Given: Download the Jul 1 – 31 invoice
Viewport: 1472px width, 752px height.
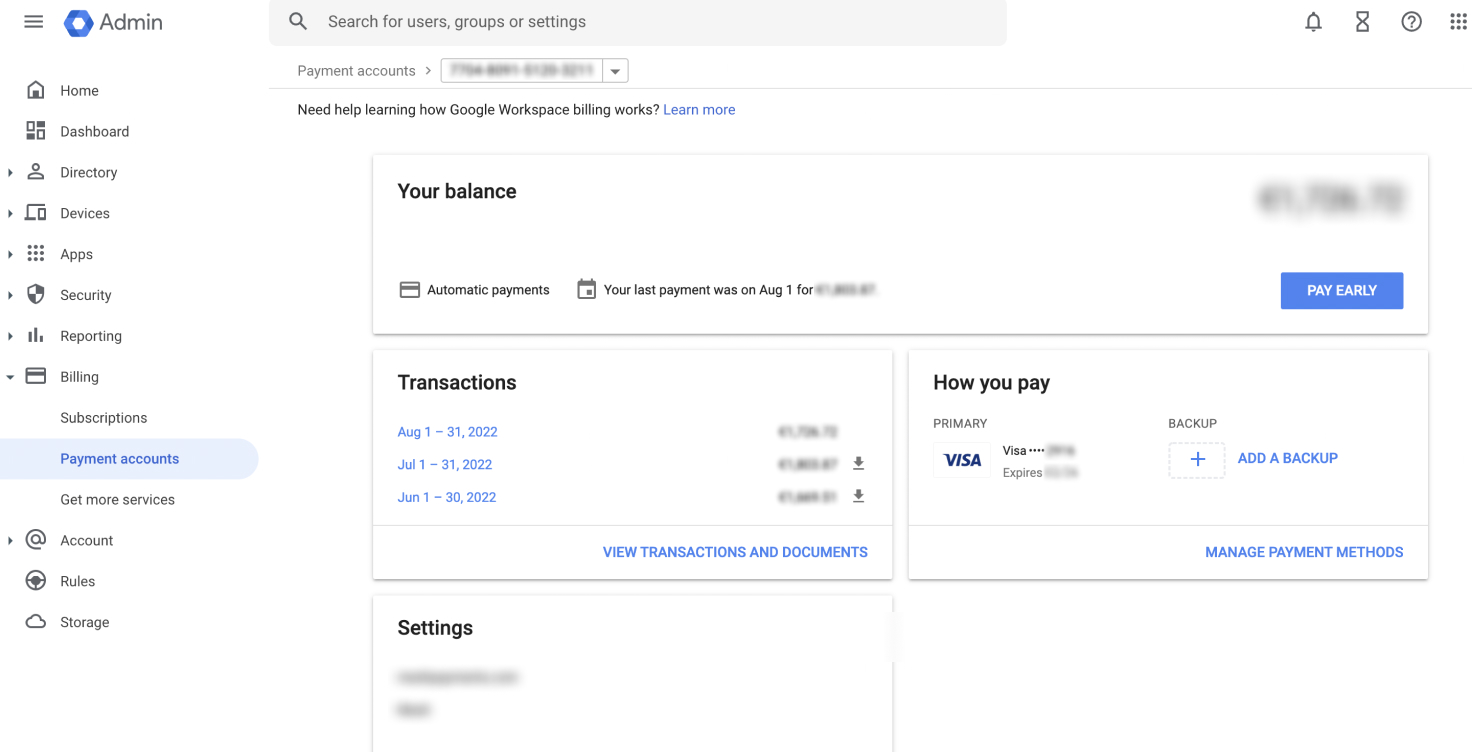Looking at the screenshot, I should (858, 464).
